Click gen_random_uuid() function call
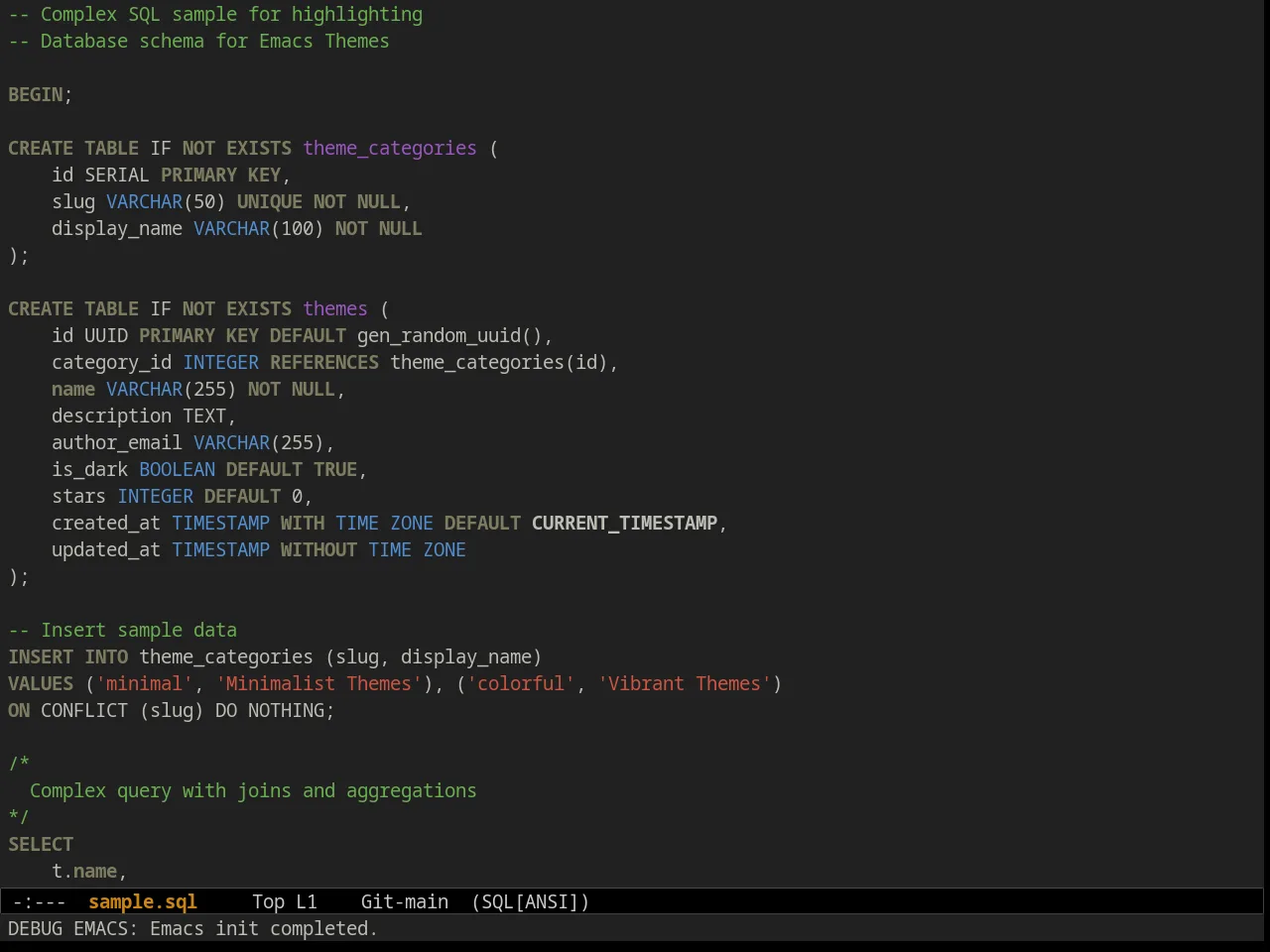The image size is (1270, 952). pos(449,335)
